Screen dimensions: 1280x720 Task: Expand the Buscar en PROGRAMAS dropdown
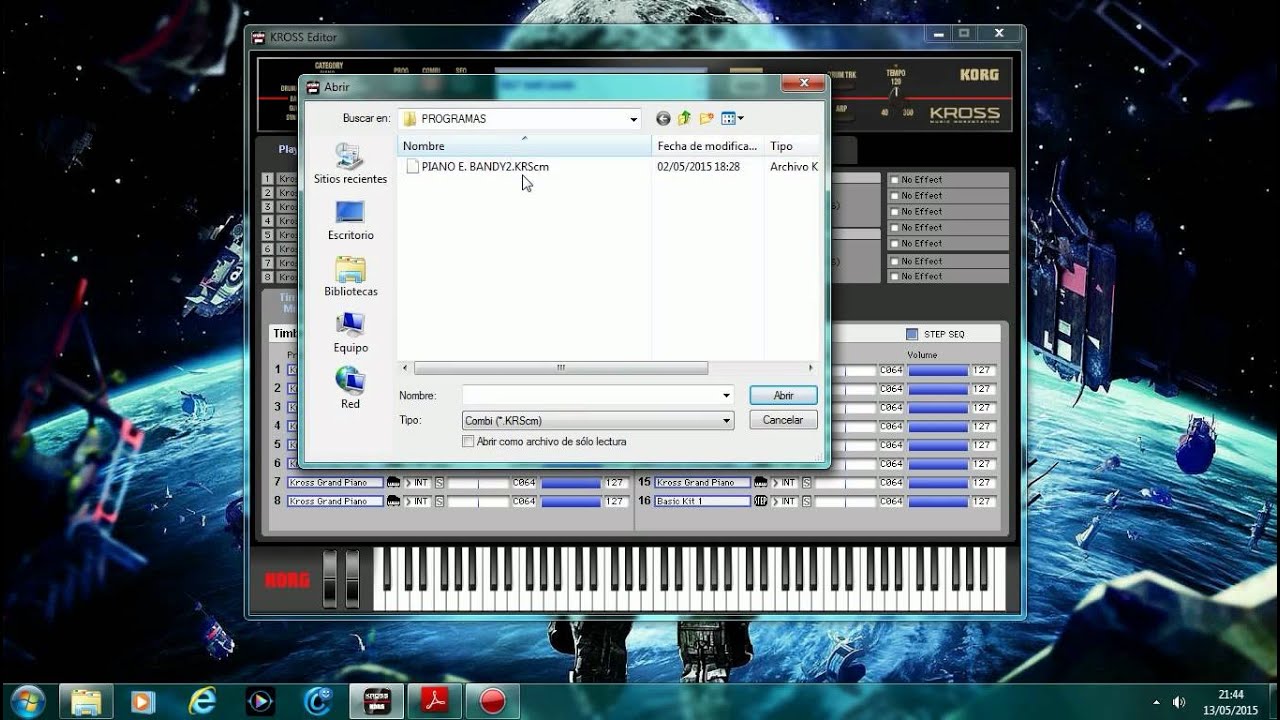pyautogui.click(x=633, y=119)
